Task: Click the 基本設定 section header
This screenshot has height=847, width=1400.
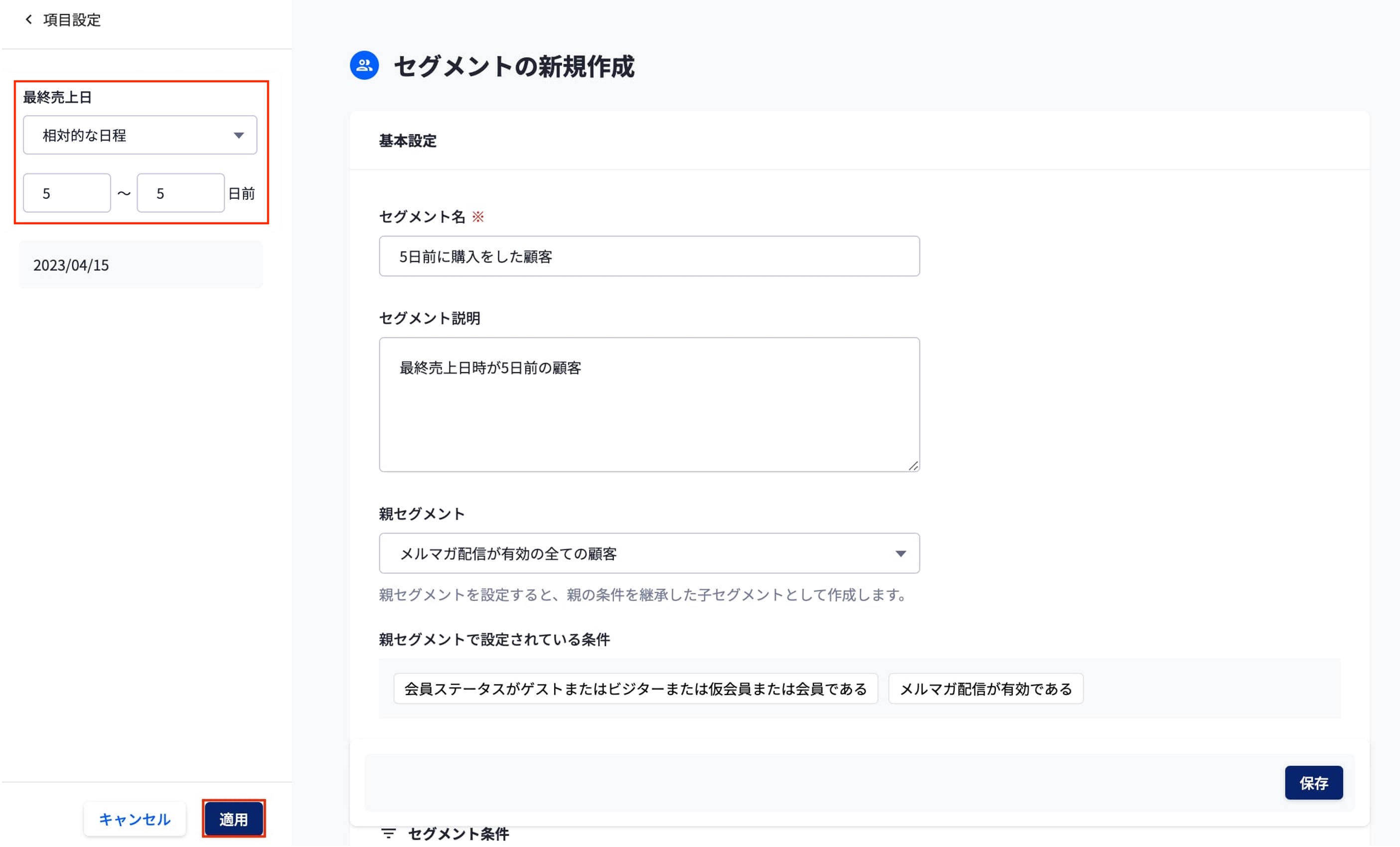Action: point(407,141)
